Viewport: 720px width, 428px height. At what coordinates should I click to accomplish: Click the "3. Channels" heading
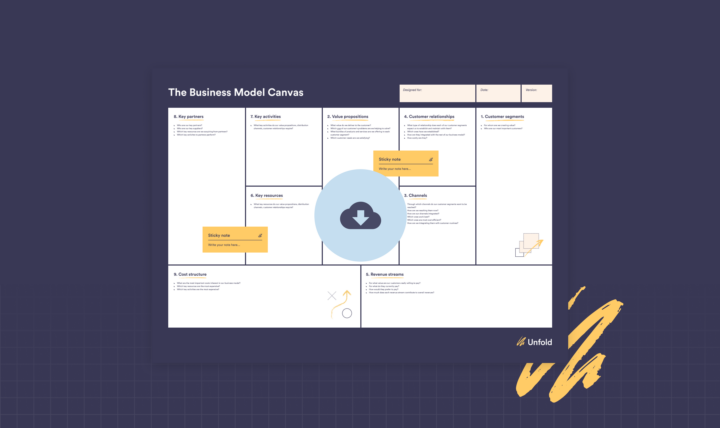coord(416,196)
